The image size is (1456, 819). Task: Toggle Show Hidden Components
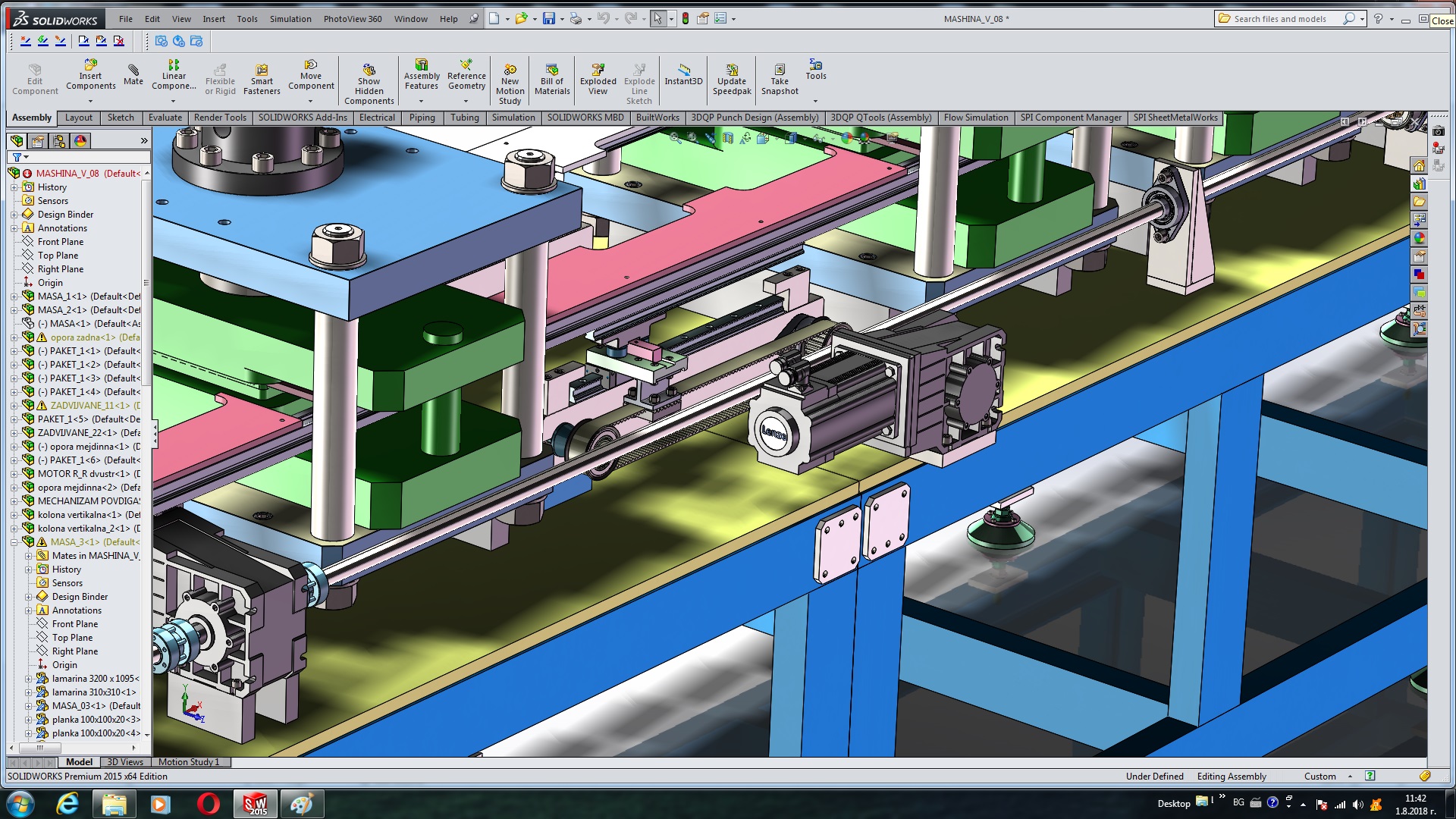pyautogui.click(x=369, y=71)
